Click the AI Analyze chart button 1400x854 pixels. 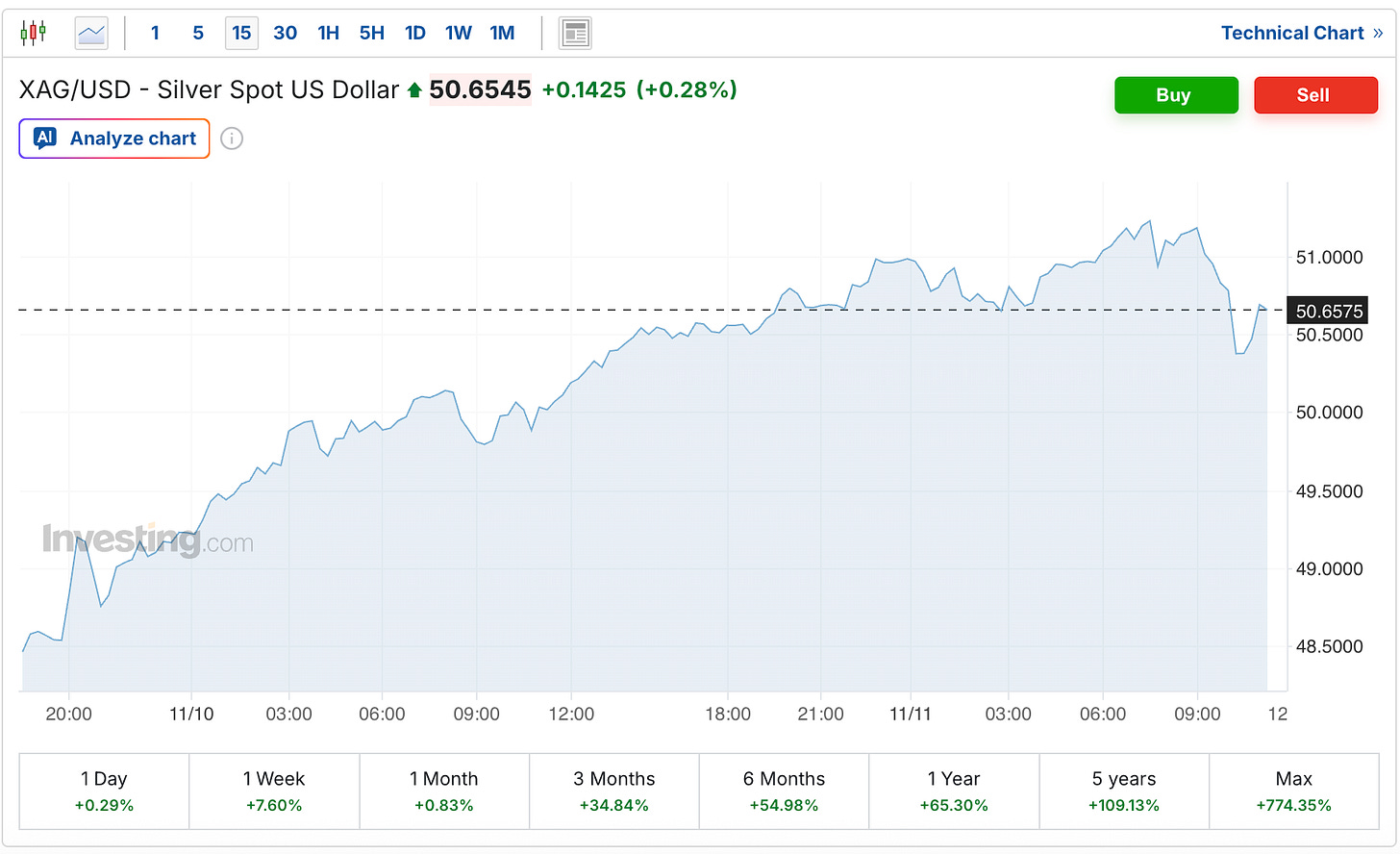point(114,138)
